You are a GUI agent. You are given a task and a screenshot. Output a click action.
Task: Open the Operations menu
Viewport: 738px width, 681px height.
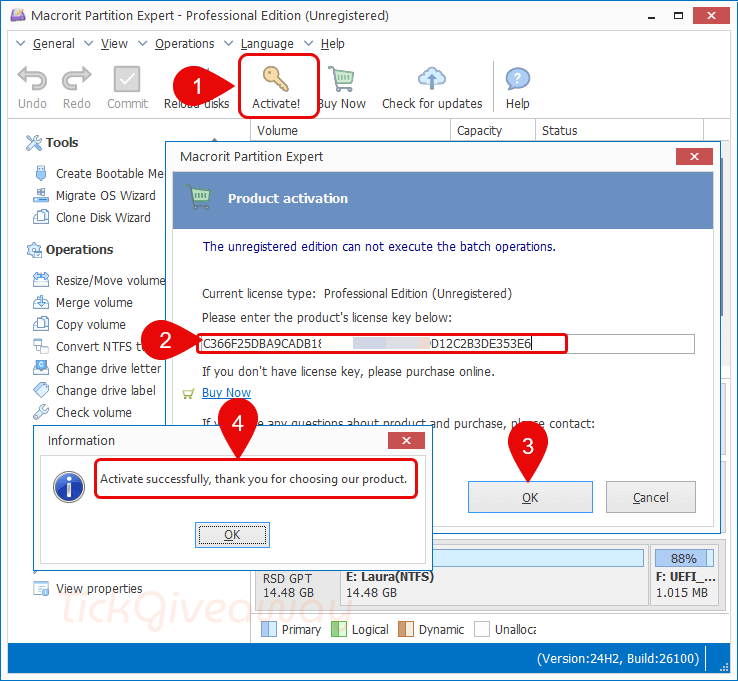[x=184, y=44]
